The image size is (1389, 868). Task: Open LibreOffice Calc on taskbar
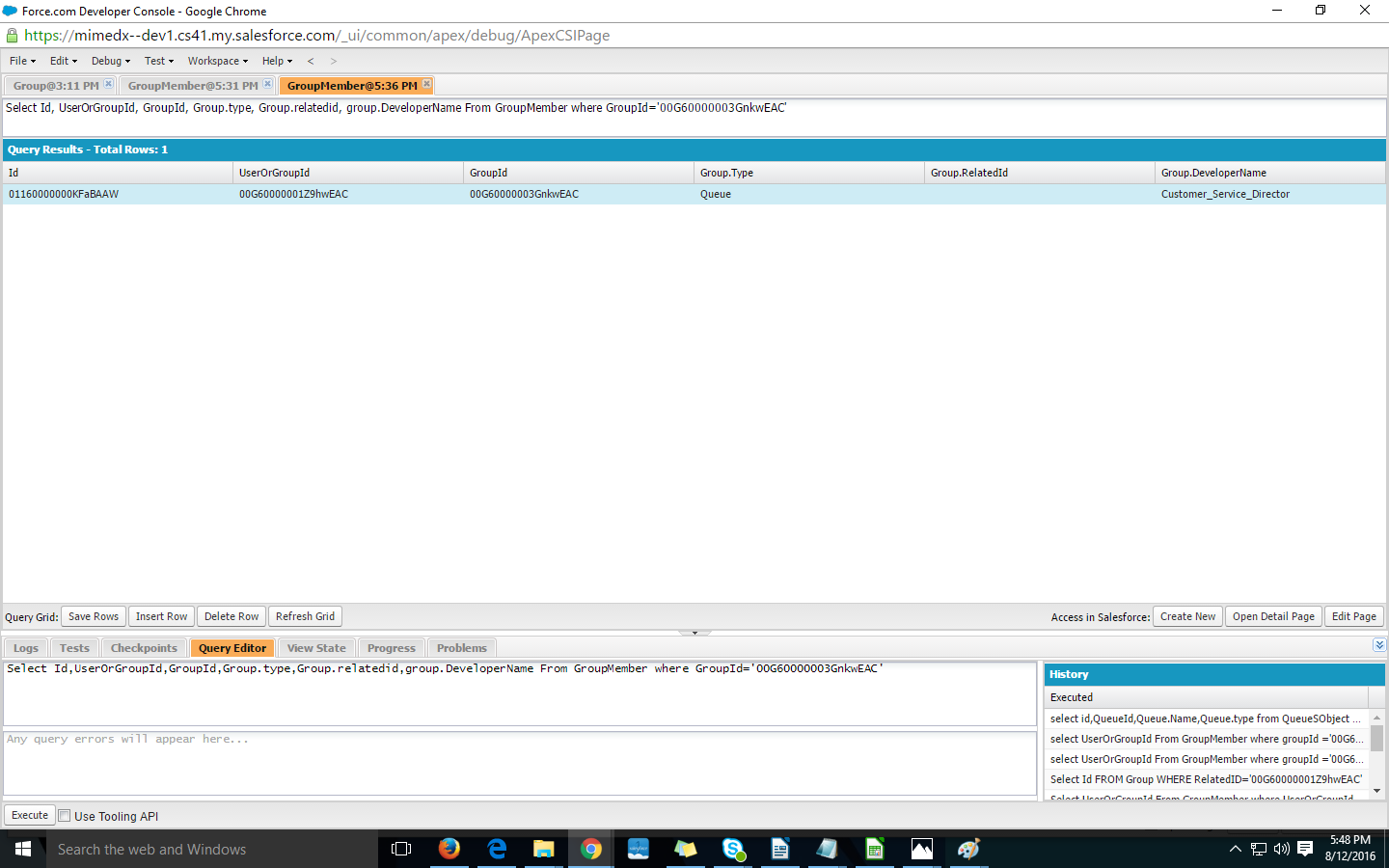coord(875,849)
